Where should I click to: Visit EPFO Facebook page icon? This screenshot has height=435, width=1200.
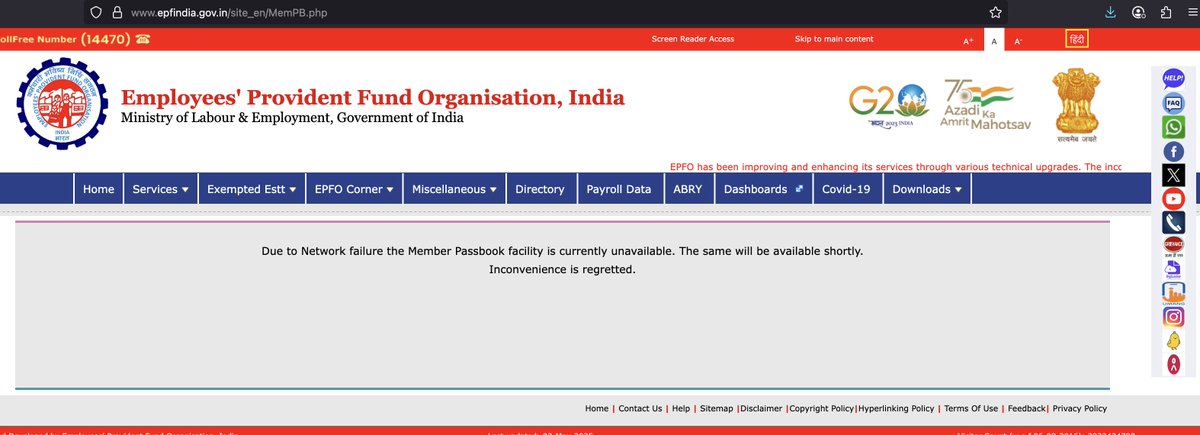click(1173, 151)
